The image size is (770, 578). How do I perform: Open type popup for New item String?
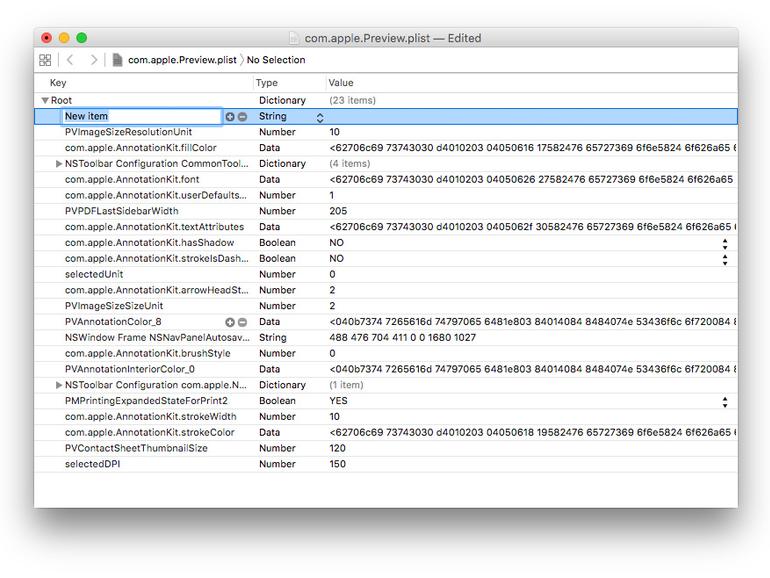pyautogui.click(x=320, y=117)
